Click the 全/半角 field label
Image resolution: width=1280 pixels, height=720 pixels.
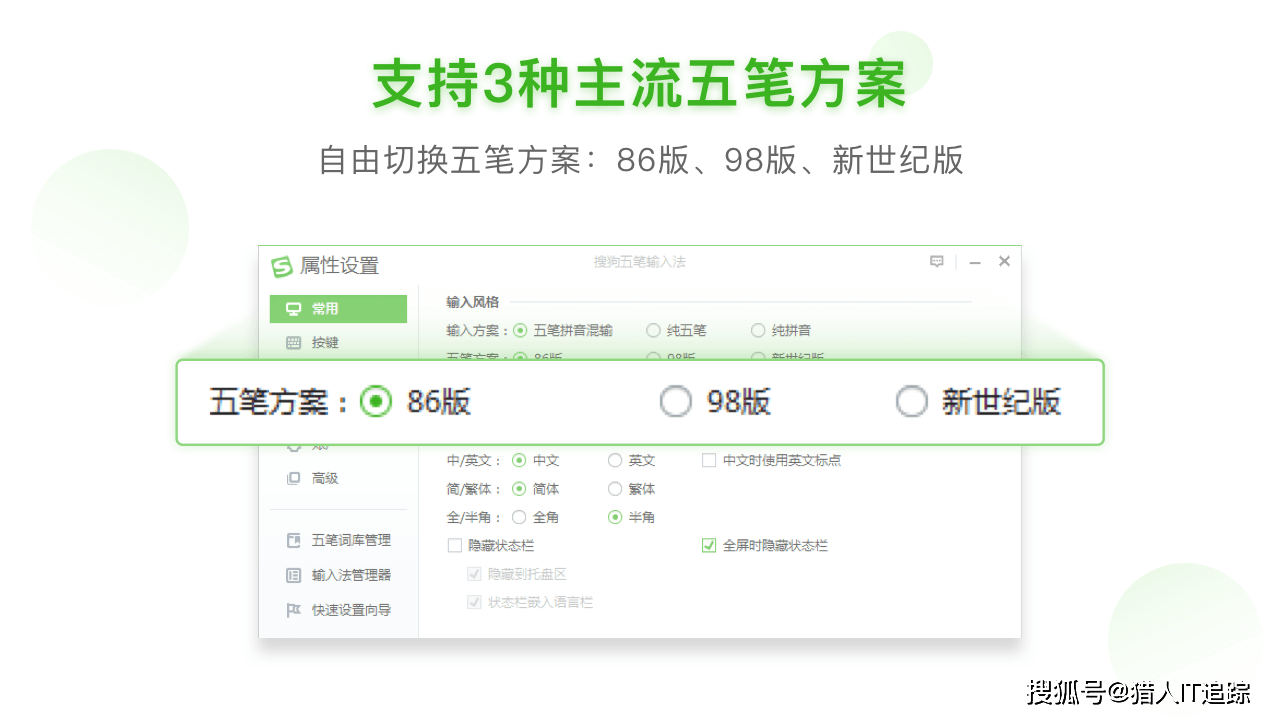click(475, 518)
